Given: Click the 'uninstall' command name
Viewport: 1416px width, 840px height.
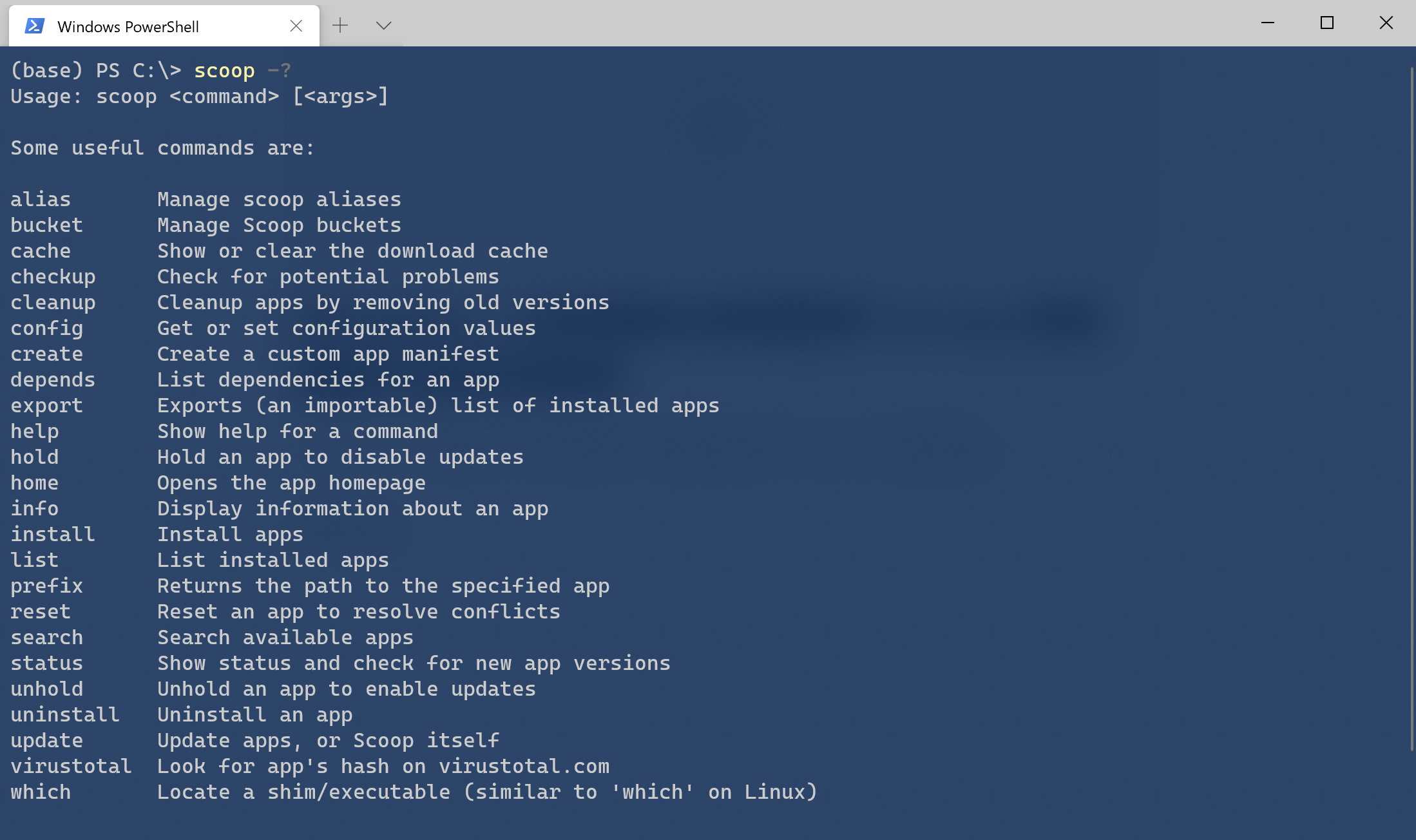Looking at the screenshot, I should [x=65, y=714].
